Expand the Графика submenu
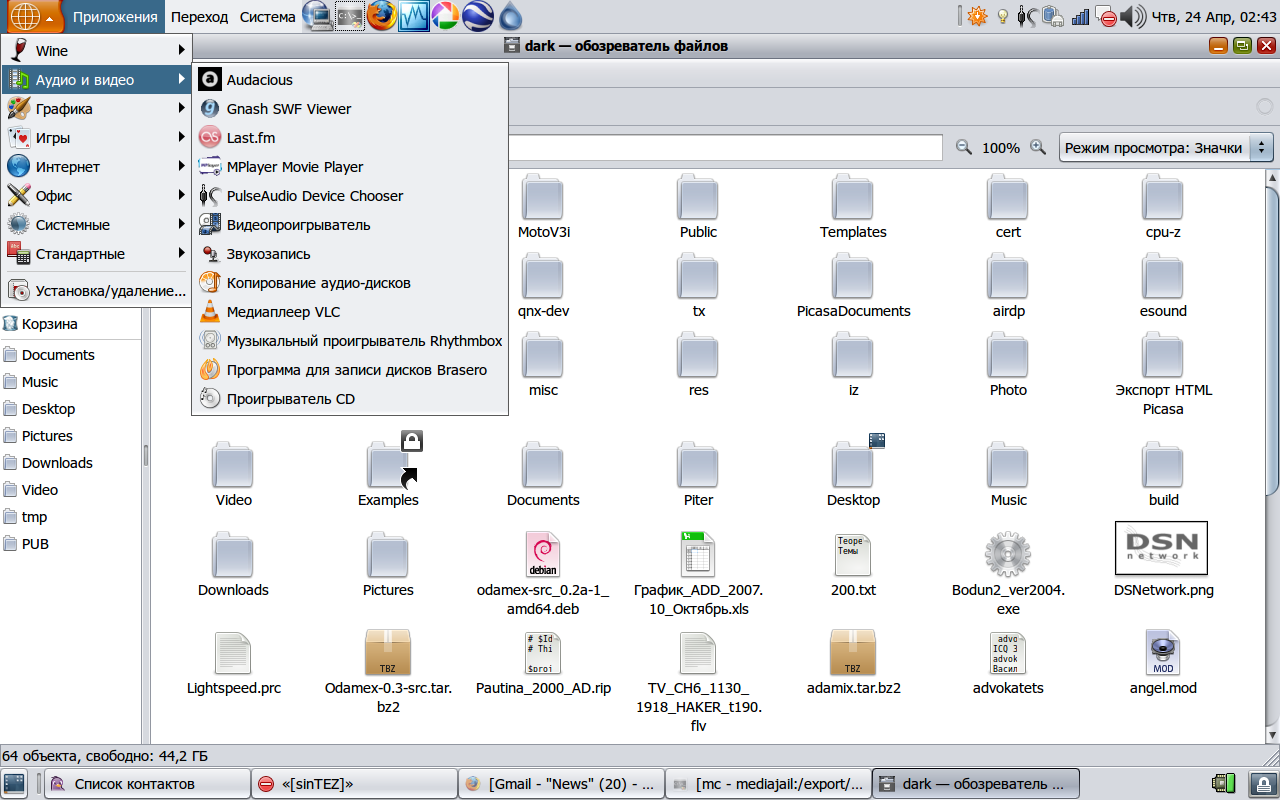The width and height of the screenshot is (1280, 800). pyautogui.click(x=96, y=109)
